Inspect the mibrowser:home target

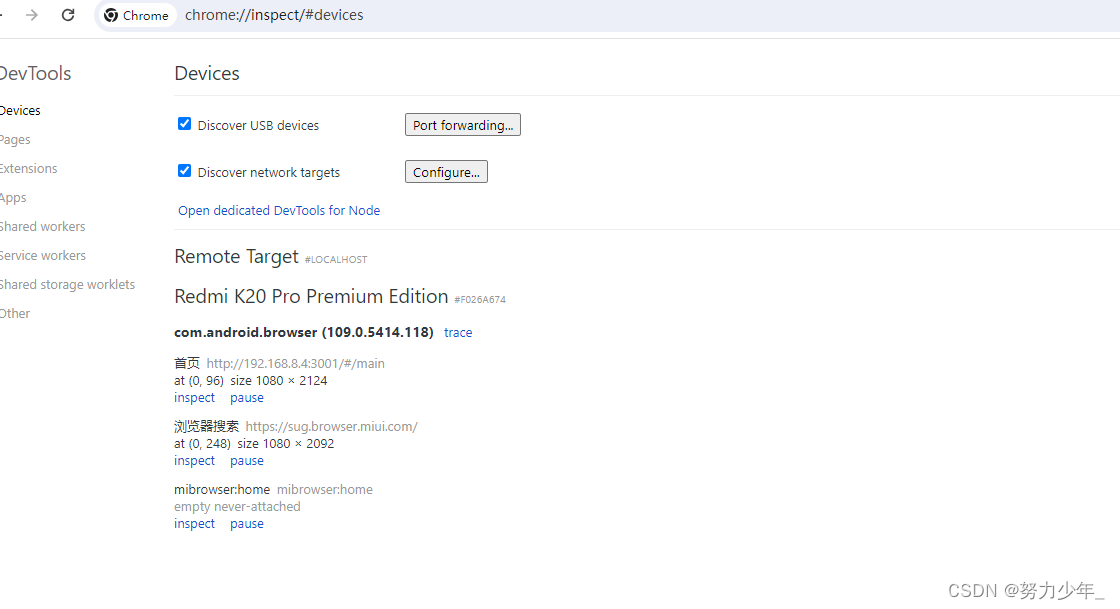point(194,523)
